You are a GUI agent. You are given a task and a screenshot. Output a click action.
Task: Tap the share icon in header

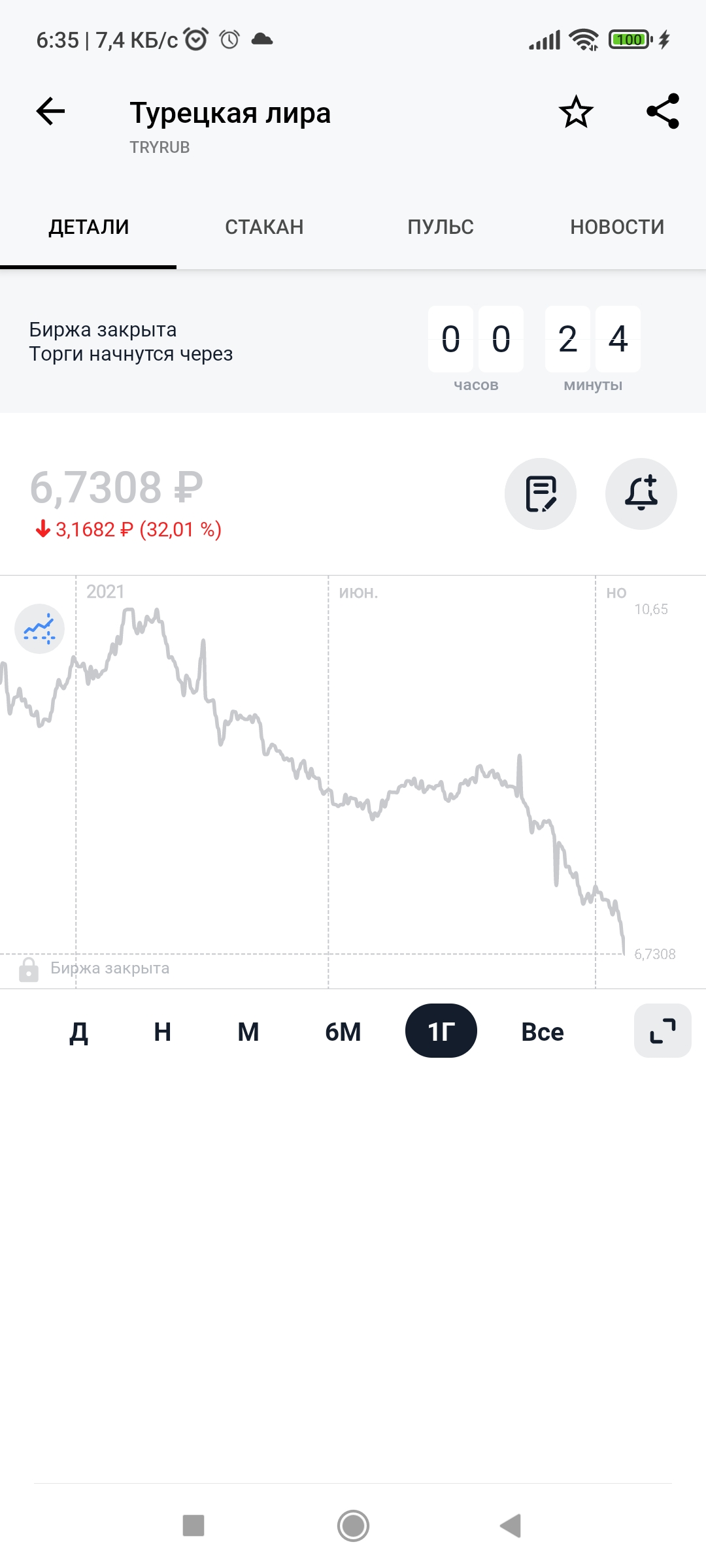(663, 111)
